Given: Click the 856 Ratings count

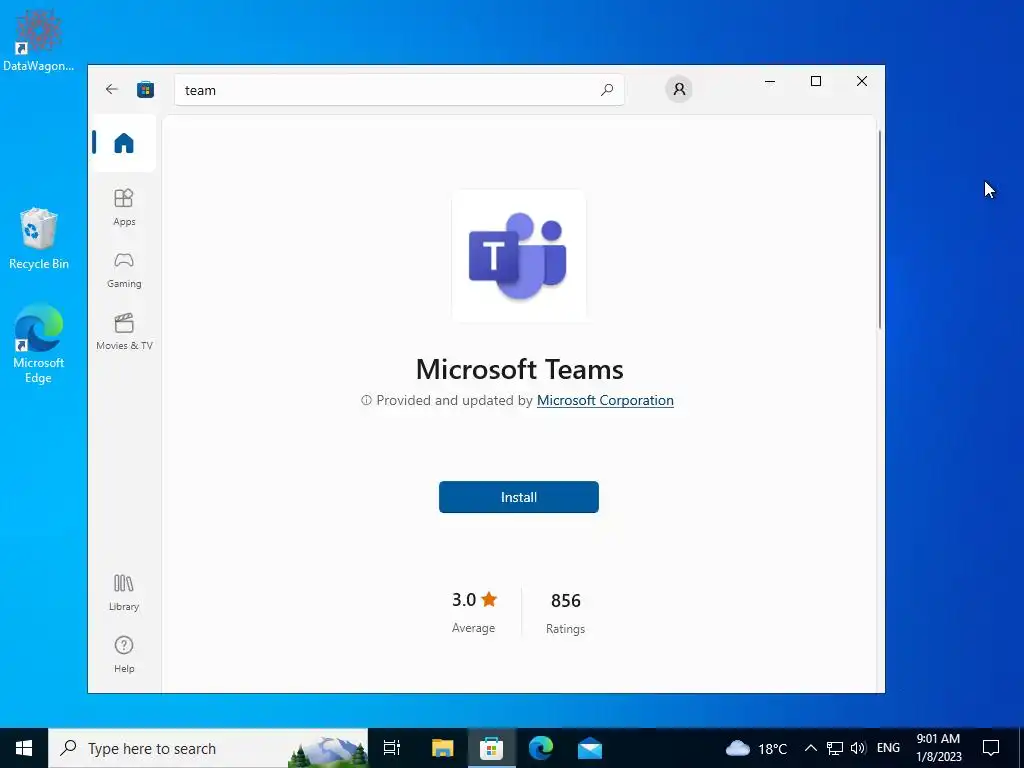Looking at the screenshot, I should pos(566,613).
